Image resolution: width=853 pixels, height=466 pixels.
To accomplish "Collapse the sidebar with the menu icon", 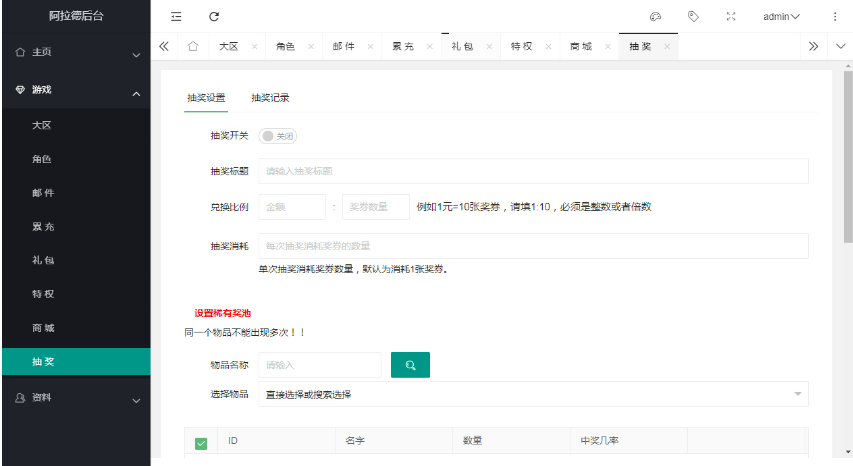I will coord(176,16).
